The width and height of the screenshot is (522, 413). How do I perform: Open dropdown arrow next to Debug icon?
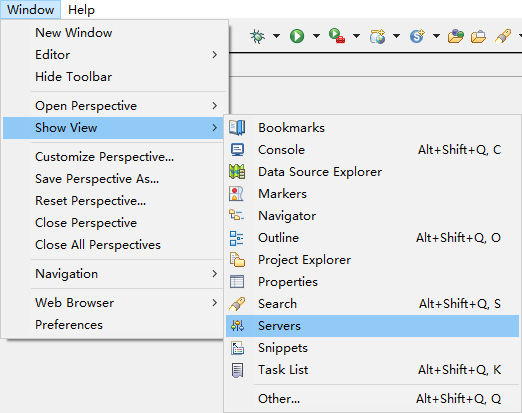point(276,36)
